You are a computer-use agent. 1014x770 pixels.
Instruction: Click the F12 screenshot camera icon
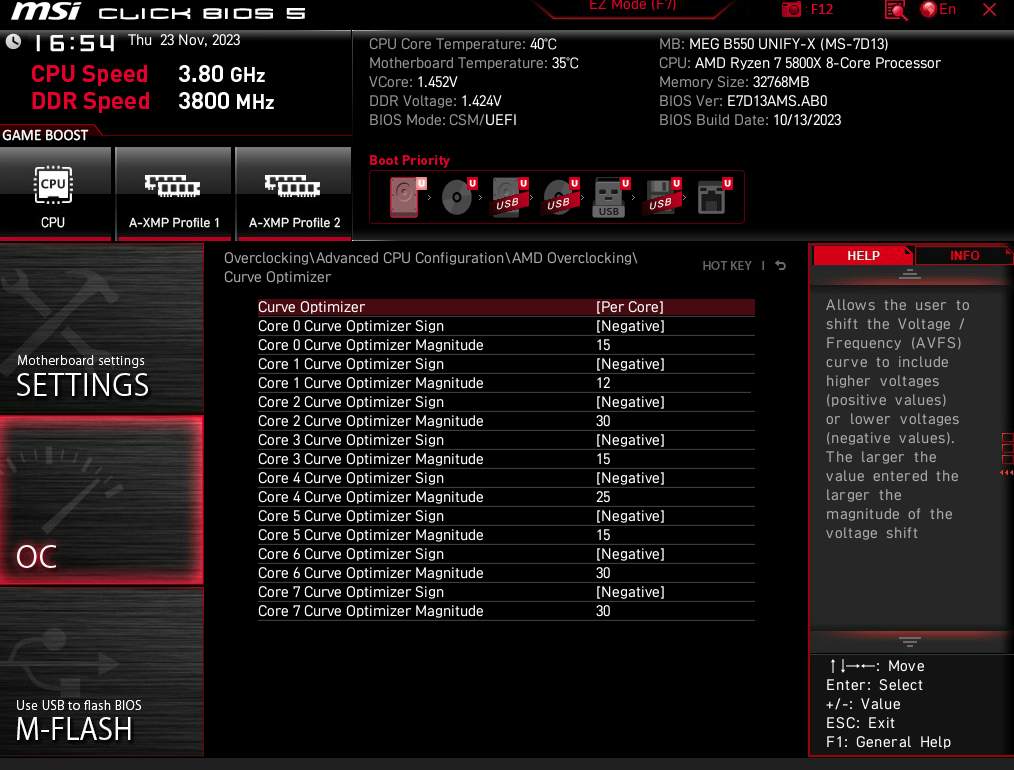(791, 9)
